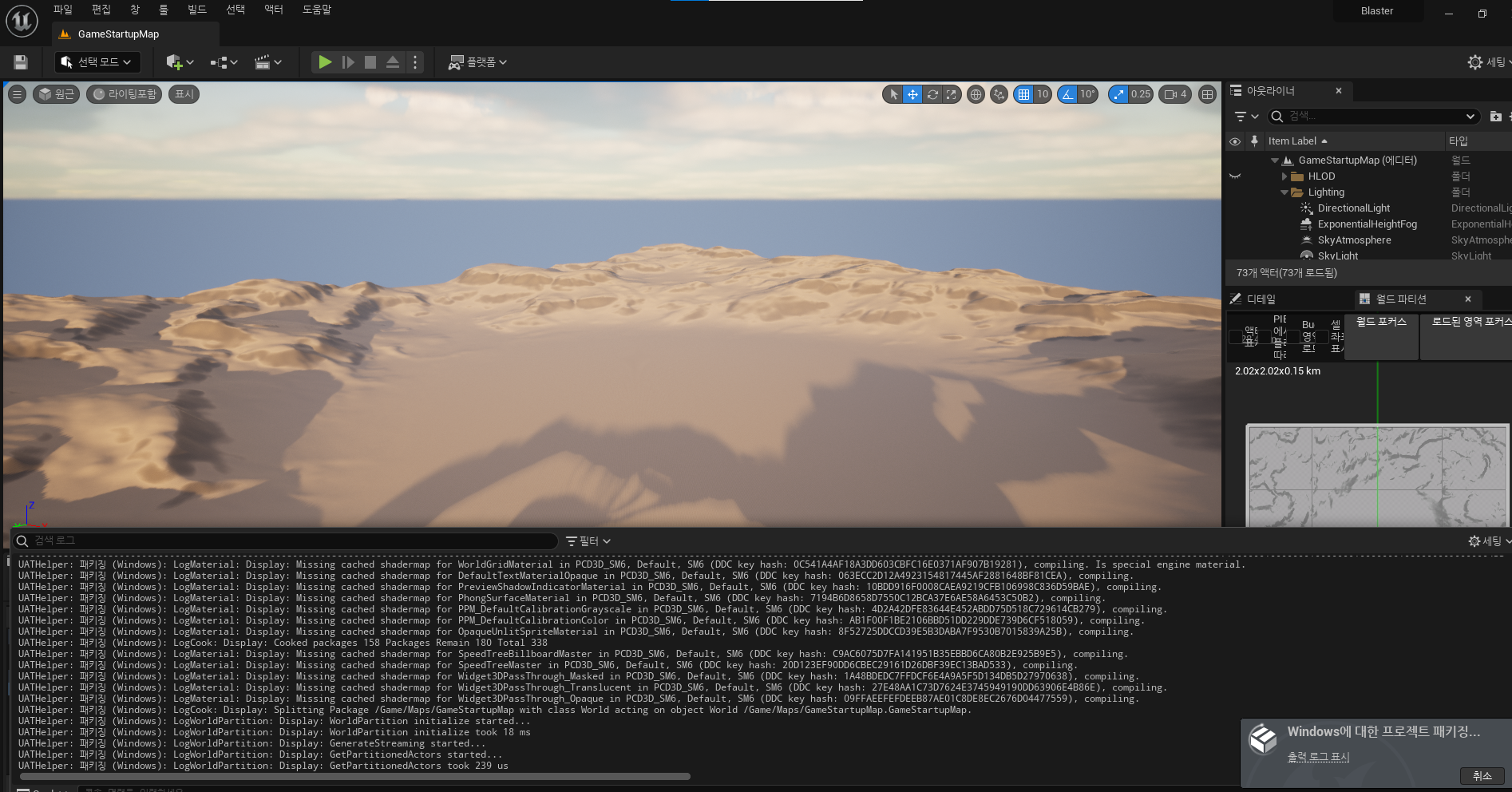Screen dimensions: 1512x792
Task: Open the 선택 menu
Action: pyautogui.click(x=236, y=10)
